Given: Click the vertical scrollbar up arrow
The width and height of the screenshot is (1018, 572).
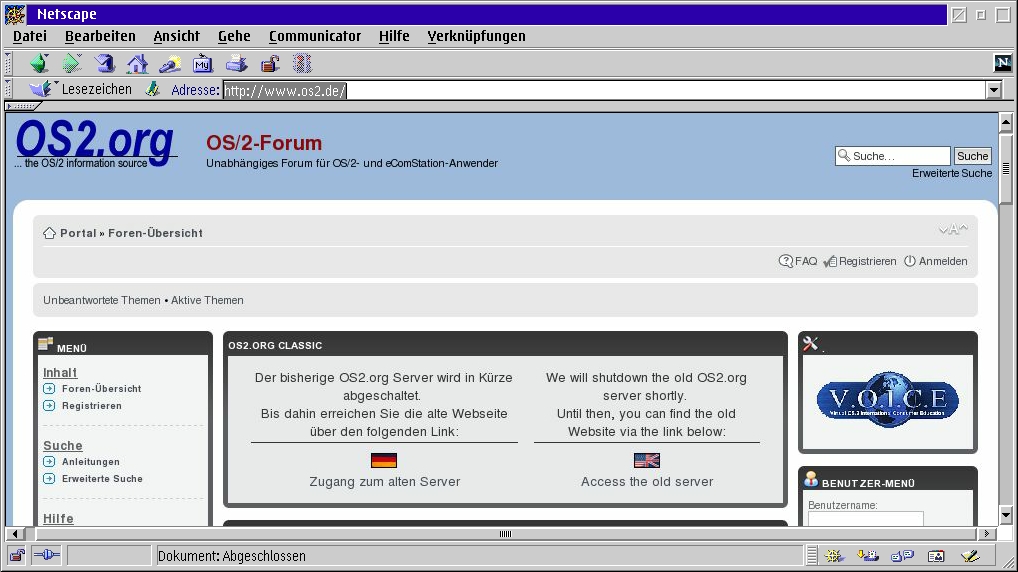Looking at the screenshot, I should coord(1006,122).
